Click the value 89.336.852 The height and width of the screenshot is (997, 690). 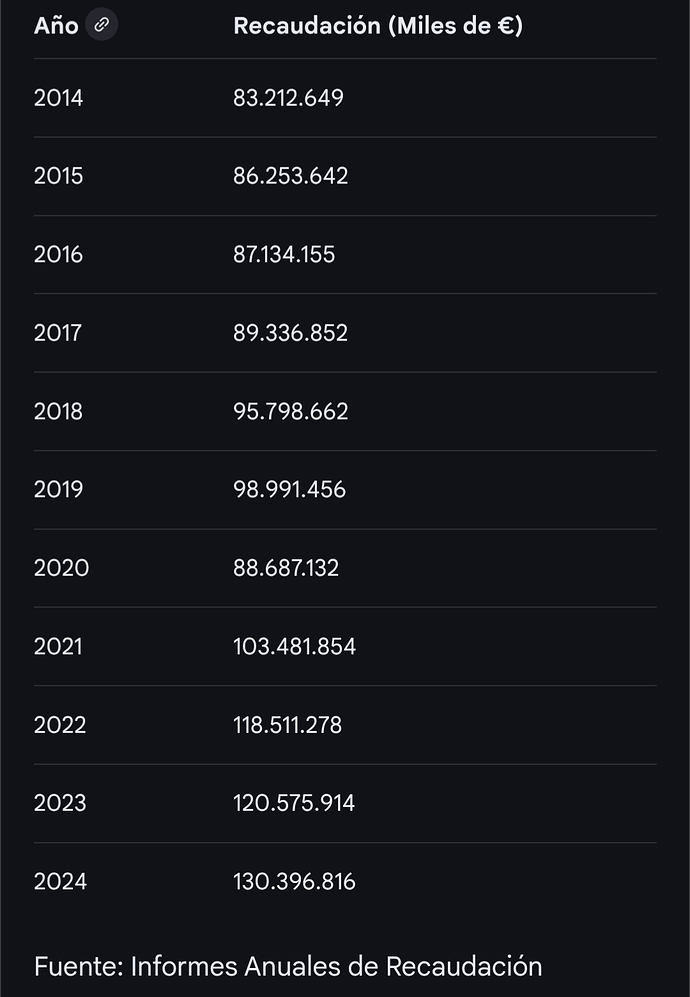pos(291,333)
